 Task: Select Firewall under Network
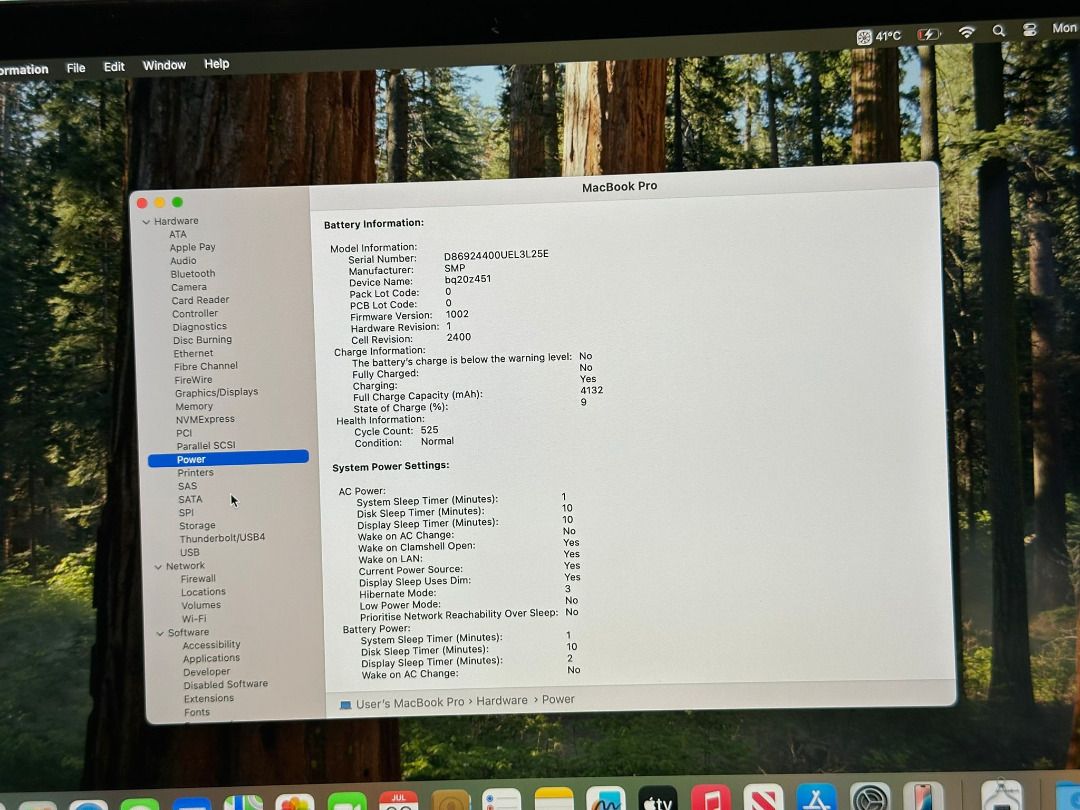(x=198, y=579)
